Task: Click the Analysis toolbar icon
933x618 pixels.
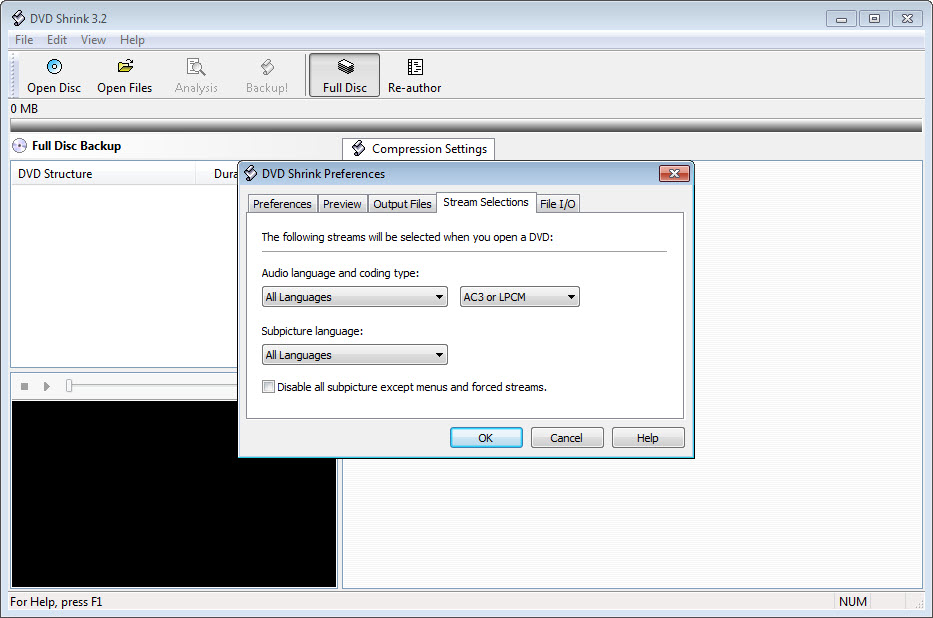Action: pyautogui.click(x=196, y=67)
